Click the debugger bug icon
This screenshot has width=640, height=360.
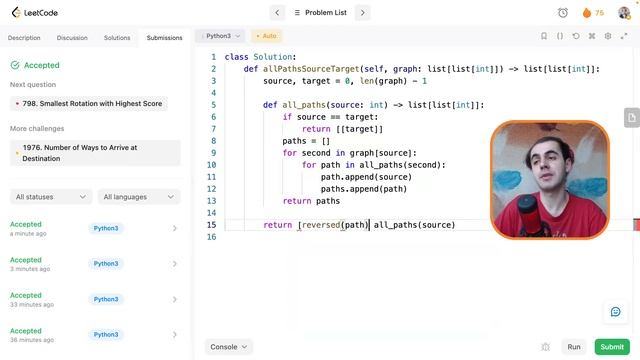pos(545,347)
